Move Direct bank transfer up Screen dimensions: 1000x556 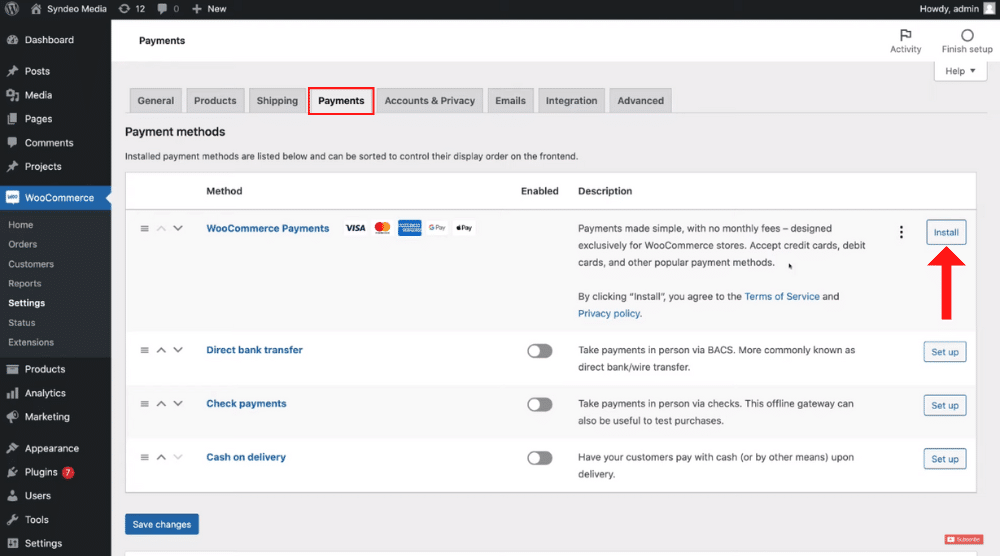[x=161, y=350]
